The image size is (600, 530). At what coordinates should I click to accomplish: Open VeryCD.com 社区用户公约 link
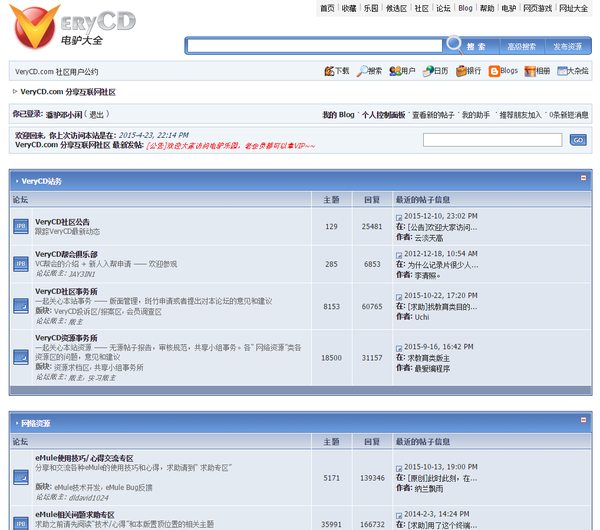57,72
